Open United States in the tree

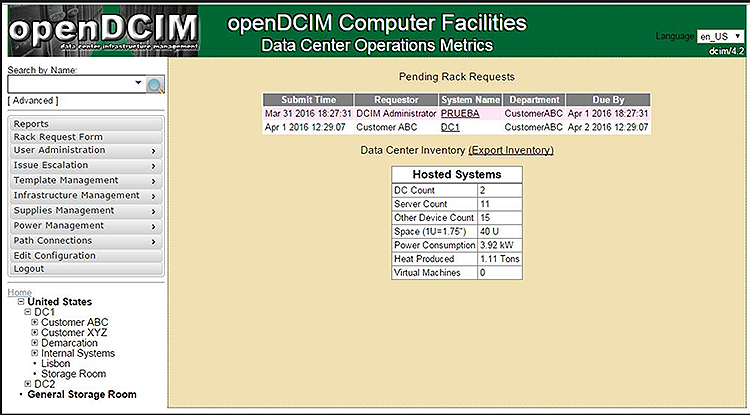(60, 302)
